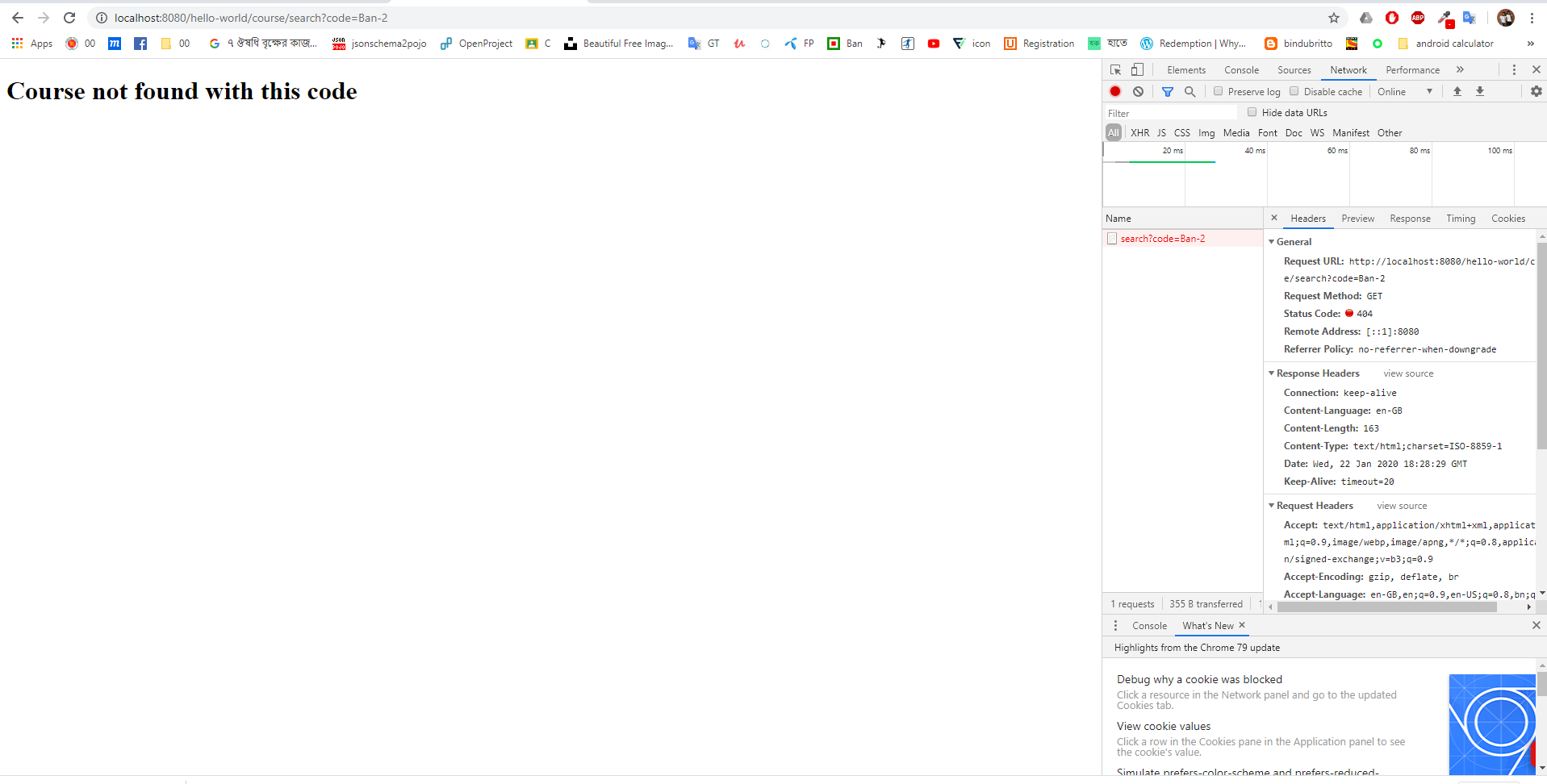
Task: Enable the Disable cache option
Action: (1293, 91)
